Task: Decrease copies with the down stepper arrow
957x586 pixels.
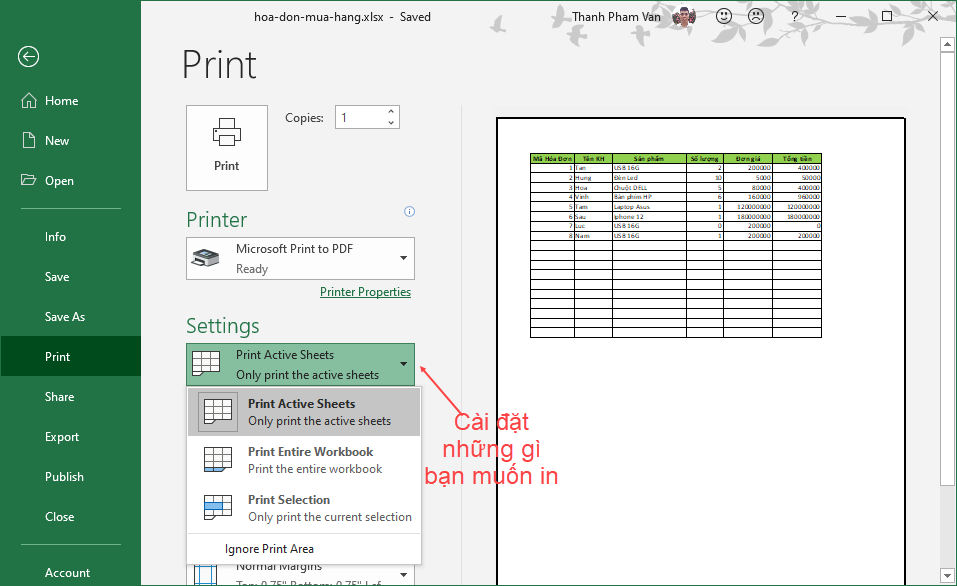Action: (x=391, y=123)
